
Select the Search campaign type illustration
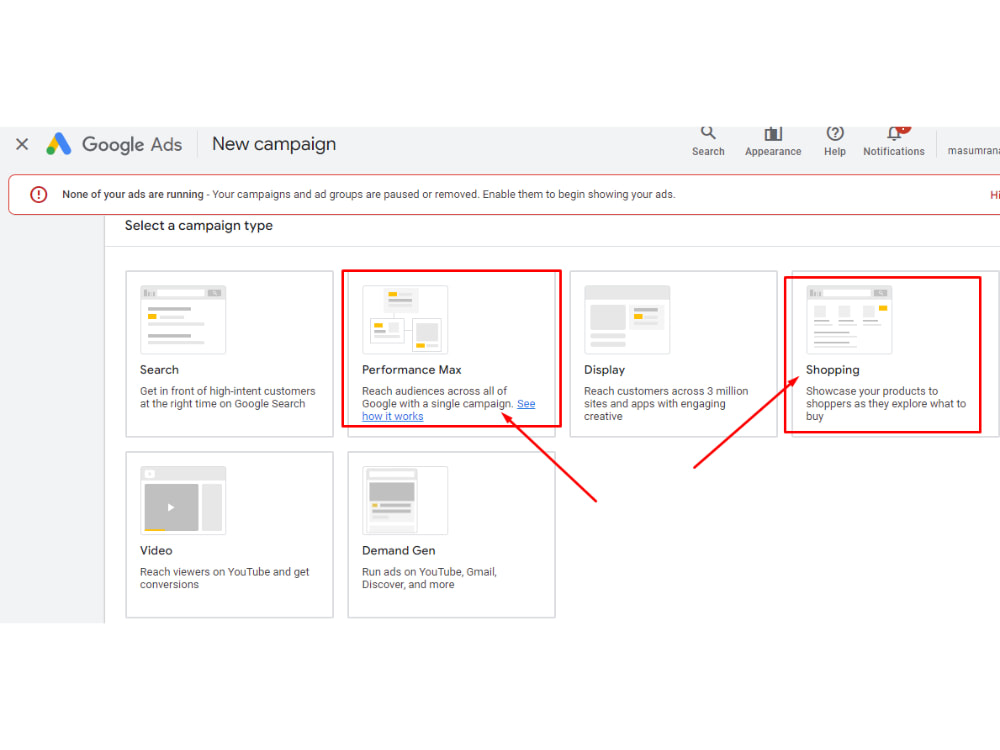183,320
